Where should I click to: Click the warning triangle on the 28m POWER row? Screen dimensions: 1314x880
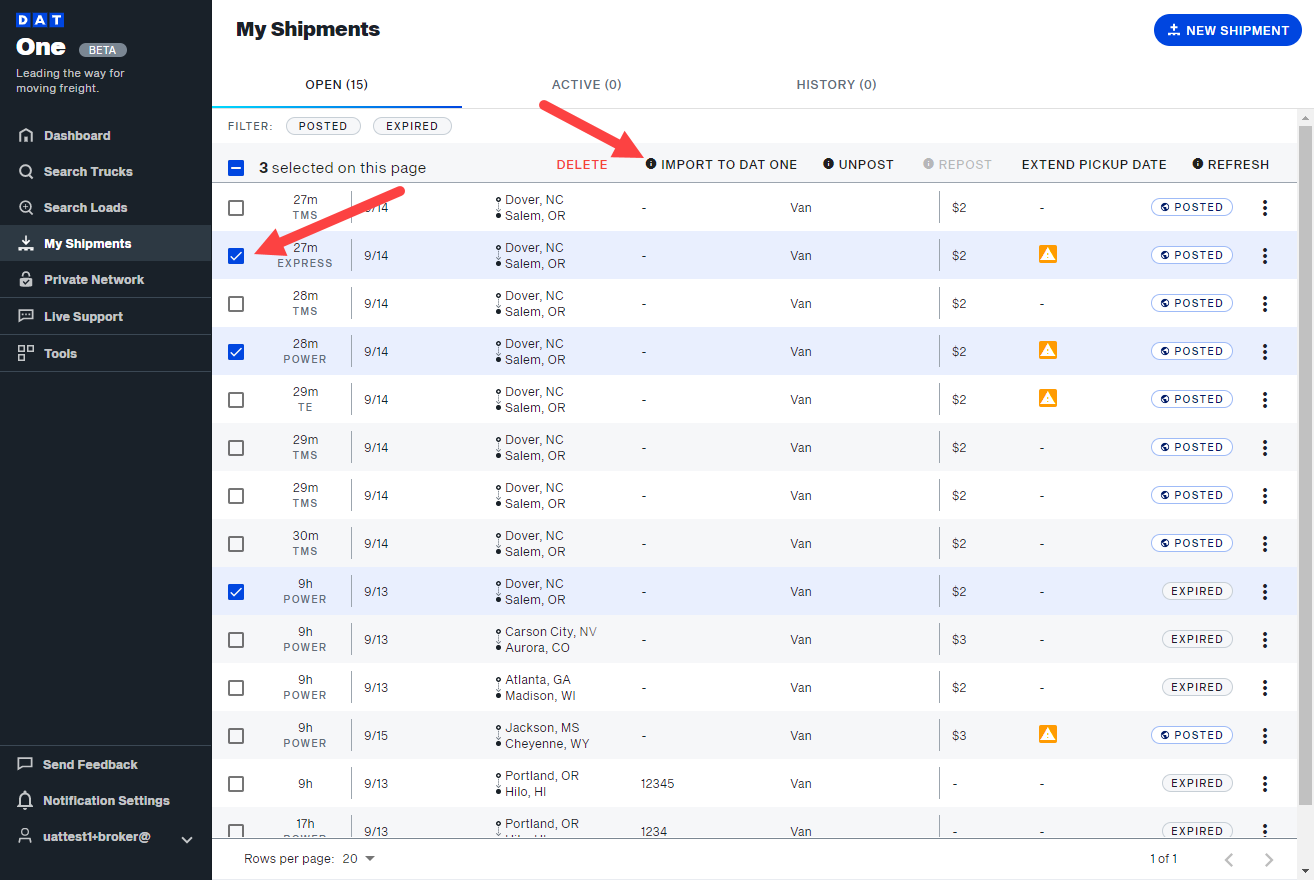pyautogui.click(x=1047, y=350)
